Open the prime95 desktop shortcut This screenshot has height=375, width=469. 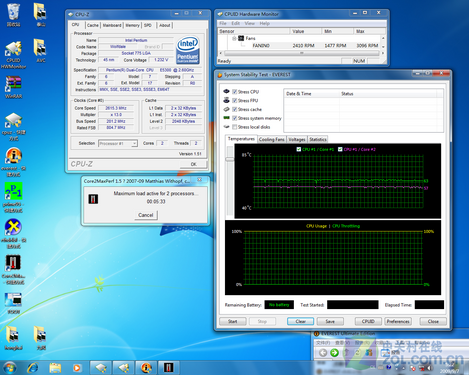[13, 197]
